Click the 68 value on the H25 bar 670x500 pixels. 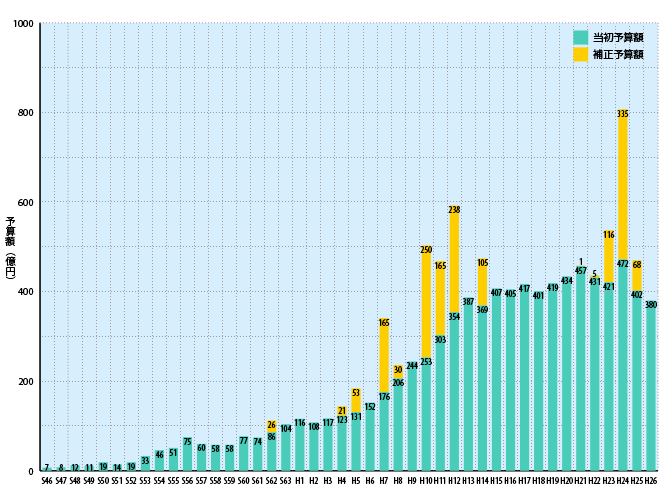(637, 265)
